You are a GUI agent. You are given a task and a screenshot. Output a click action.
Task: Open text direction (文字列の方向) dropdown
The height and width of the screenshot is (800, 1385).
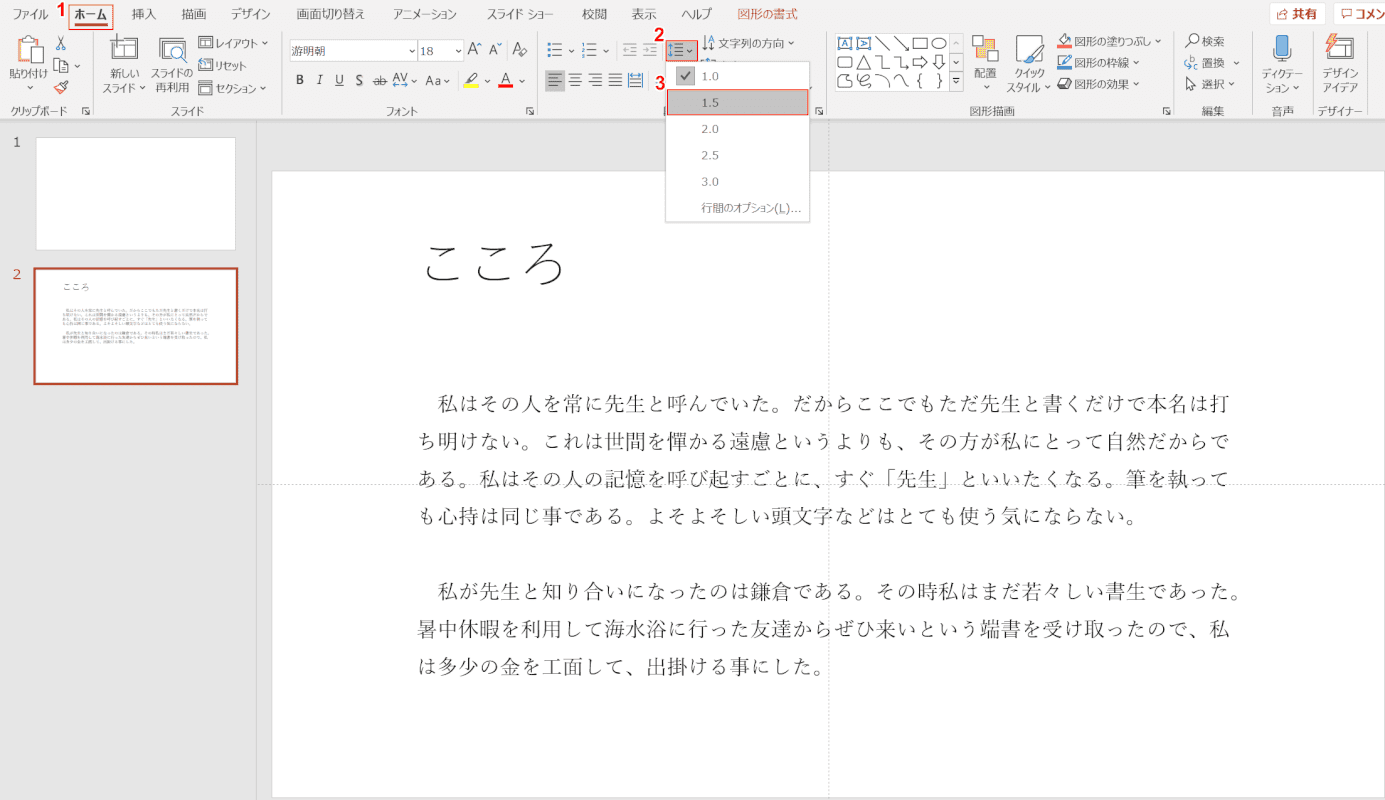pyautogui.click(x=748, y=43)
